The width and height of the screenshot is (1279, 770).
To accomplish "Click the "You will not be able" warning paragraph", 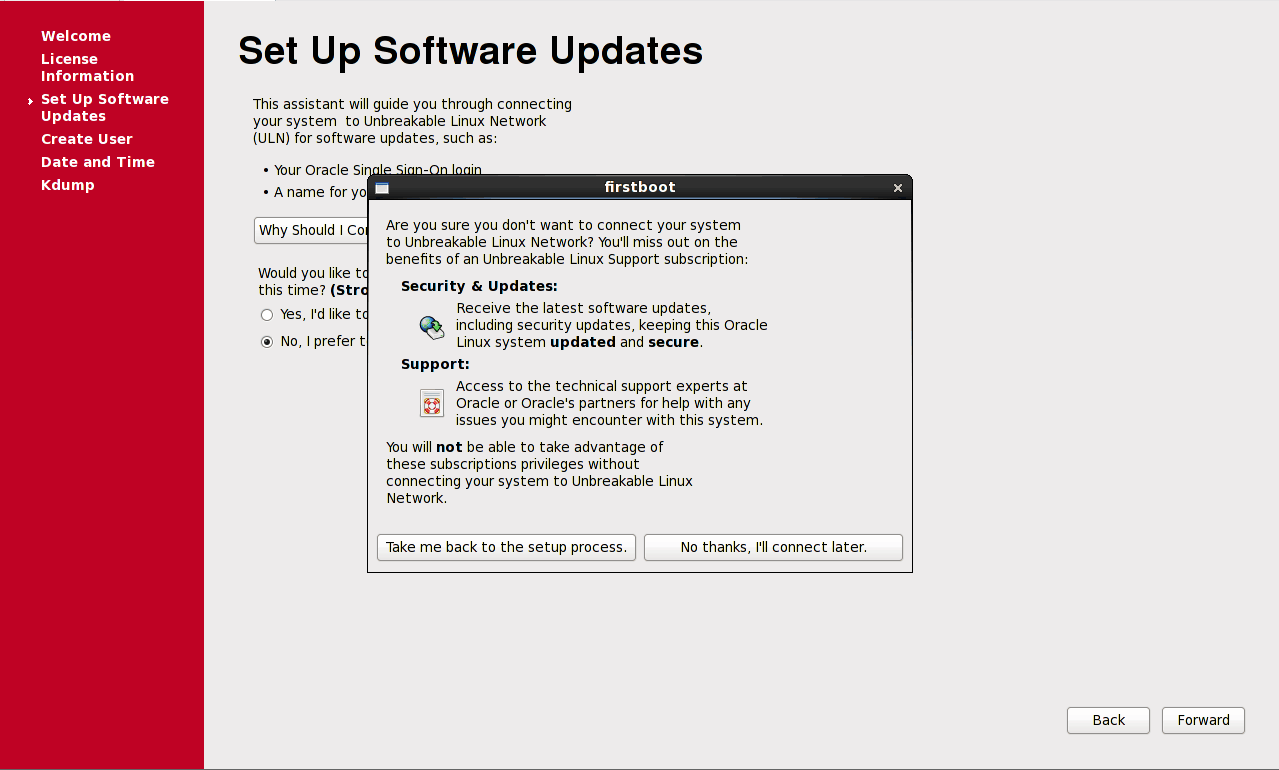I will [x=539, y=473].
